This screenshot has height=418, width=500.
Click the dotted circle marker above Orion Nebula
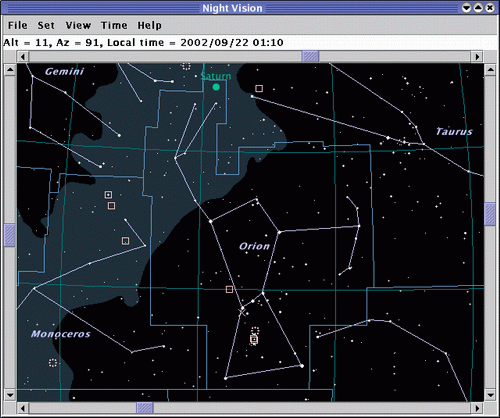coord(255,330)
